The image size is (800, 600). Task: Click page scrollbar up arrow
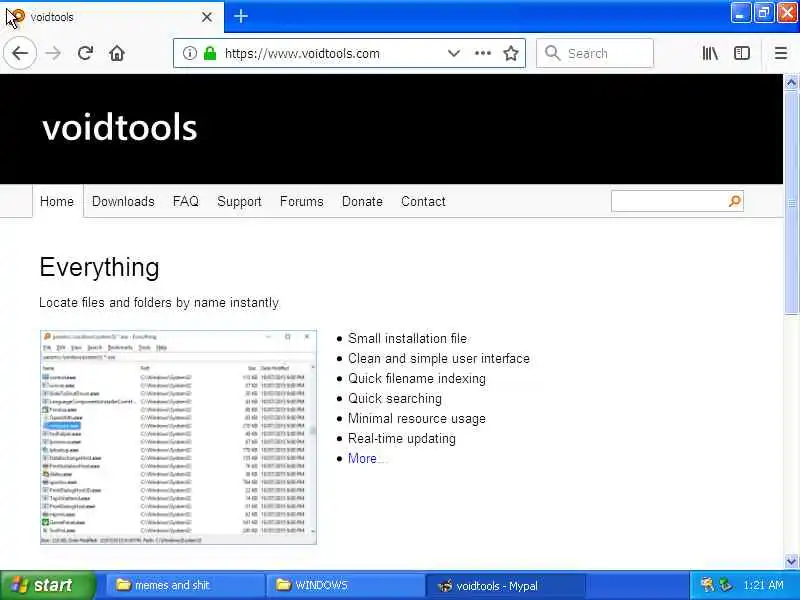791,82
